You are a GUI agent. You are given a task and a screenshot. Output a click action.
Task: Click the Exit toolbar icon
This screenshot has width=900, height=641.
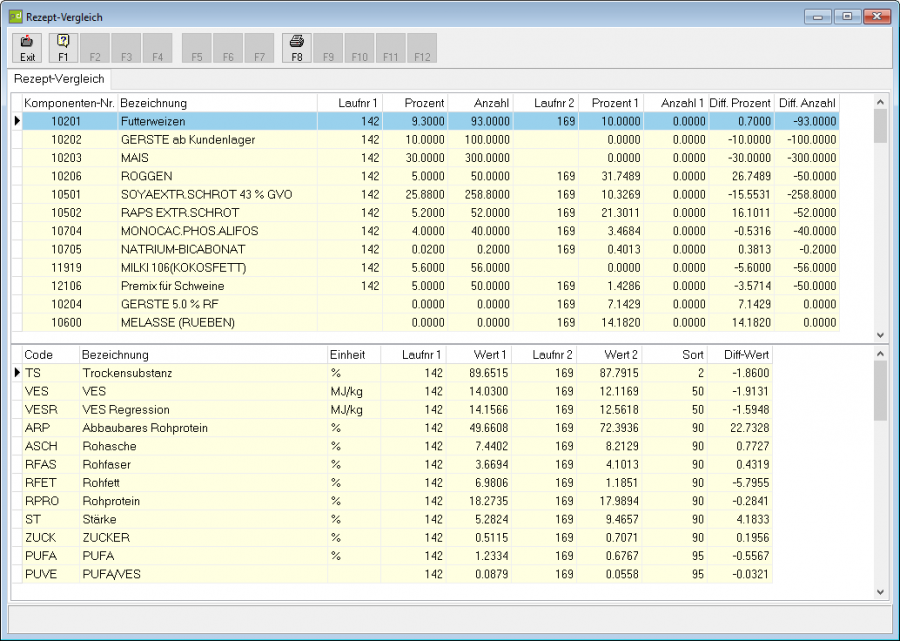pyautogui.click(x=27, y=48)
